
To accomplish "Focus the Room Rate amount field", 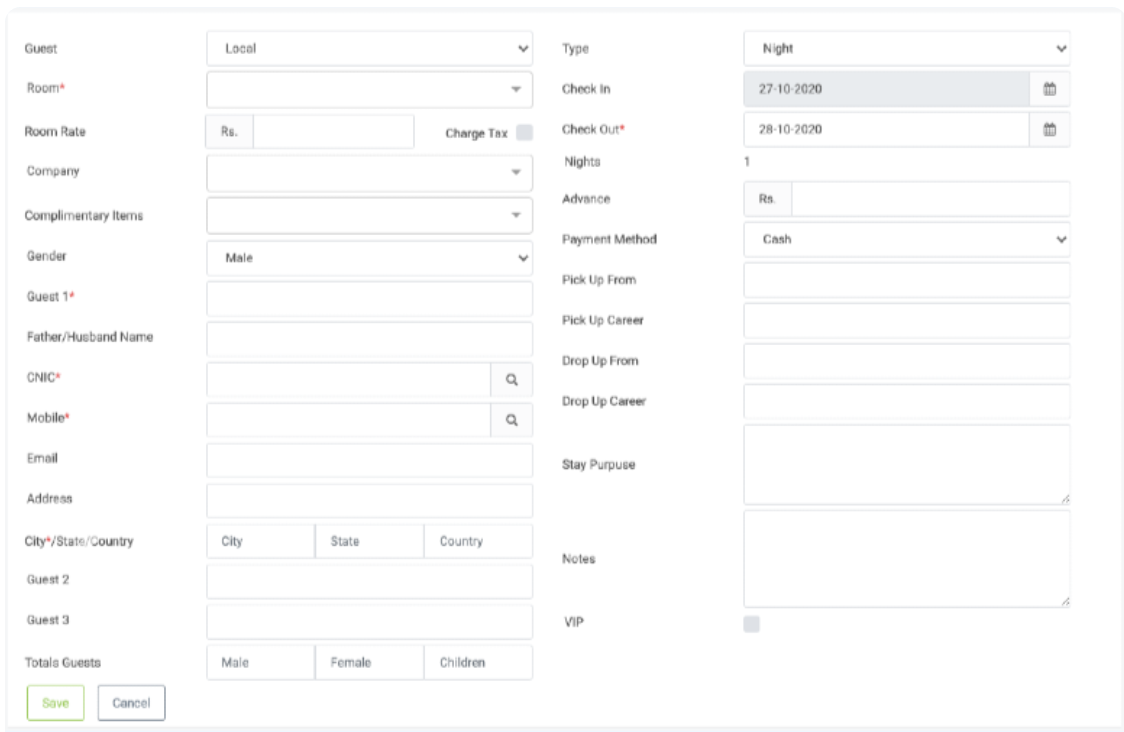I will pos(333,132).
